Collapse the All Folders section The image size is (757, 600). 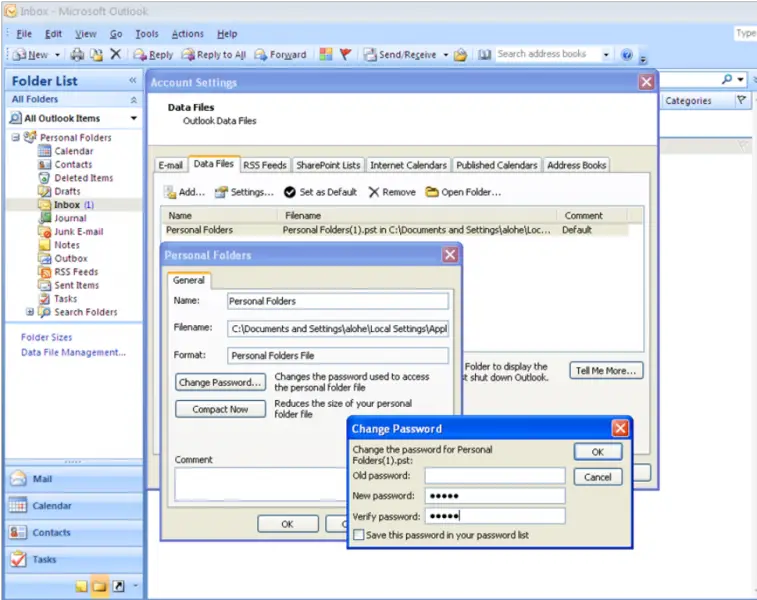point(134,99)
